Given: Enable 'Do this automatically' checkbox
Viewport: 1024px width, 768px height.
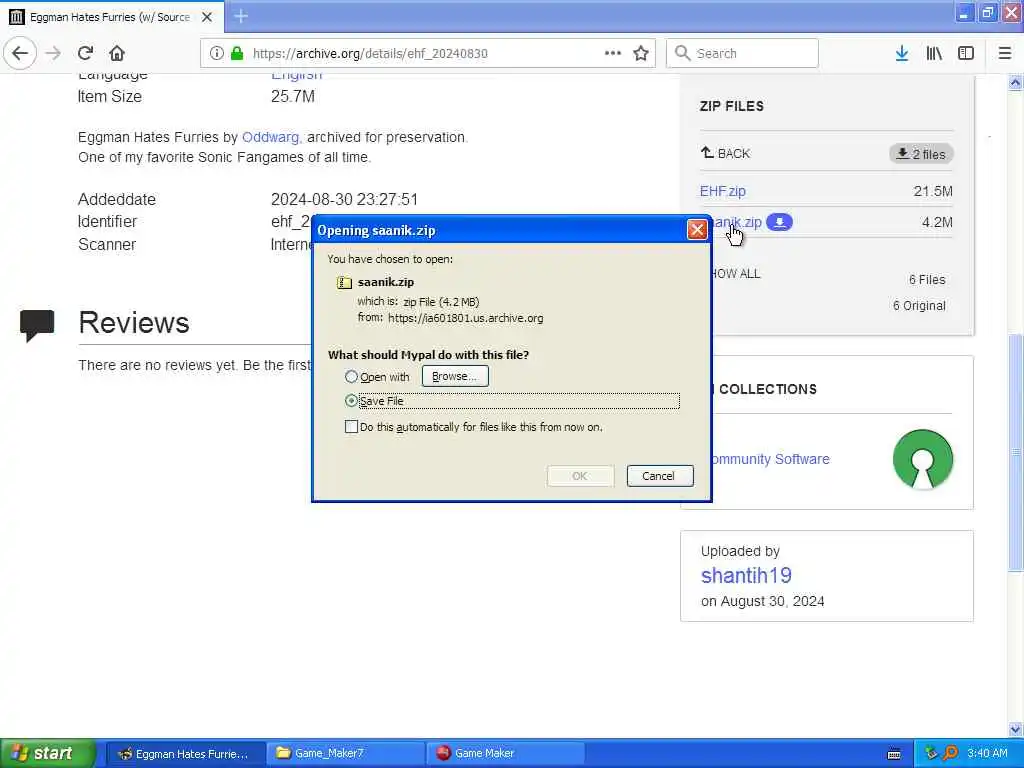Looking at the screenshot, I should [351, 426].
